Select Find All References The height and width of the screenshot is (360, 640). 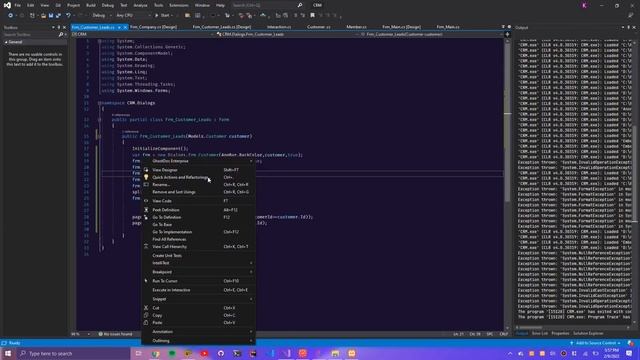click(198, 239)
